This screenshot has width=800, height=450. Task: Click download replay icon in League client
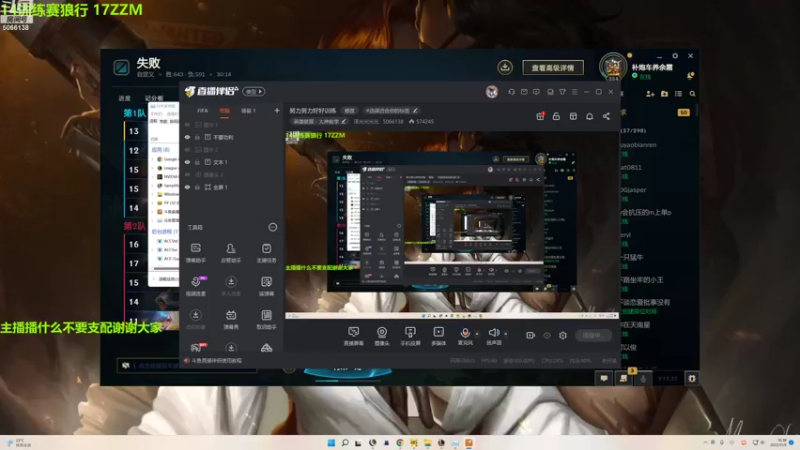505,67
